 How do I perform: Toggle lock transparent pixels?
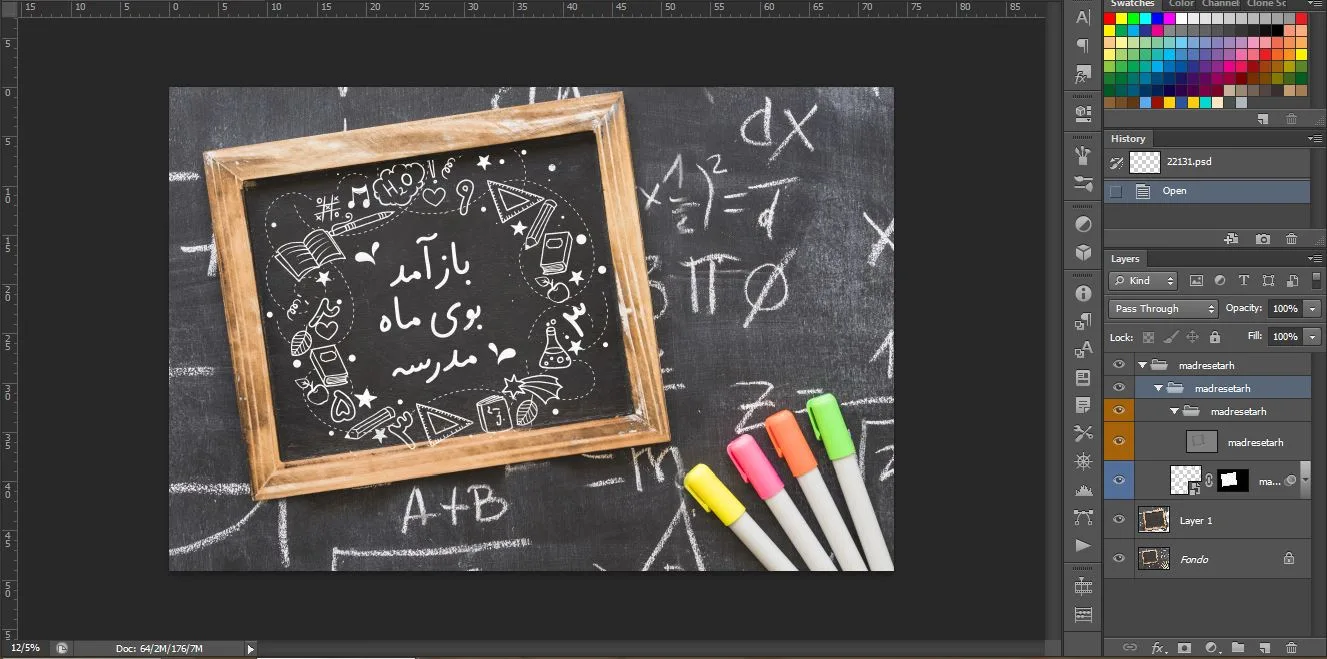click(x=1148, y=337)
